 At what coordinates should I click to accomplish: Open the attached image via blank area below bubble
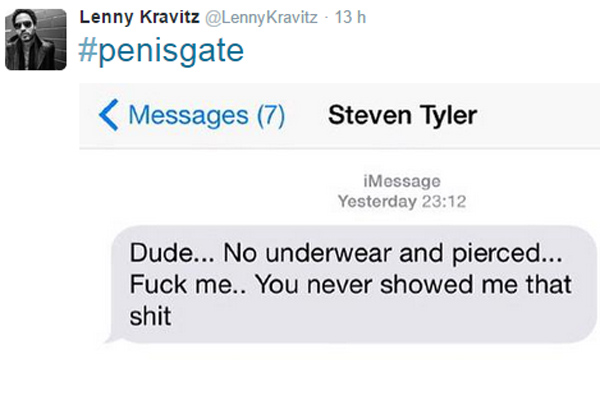tap(339, 371)
